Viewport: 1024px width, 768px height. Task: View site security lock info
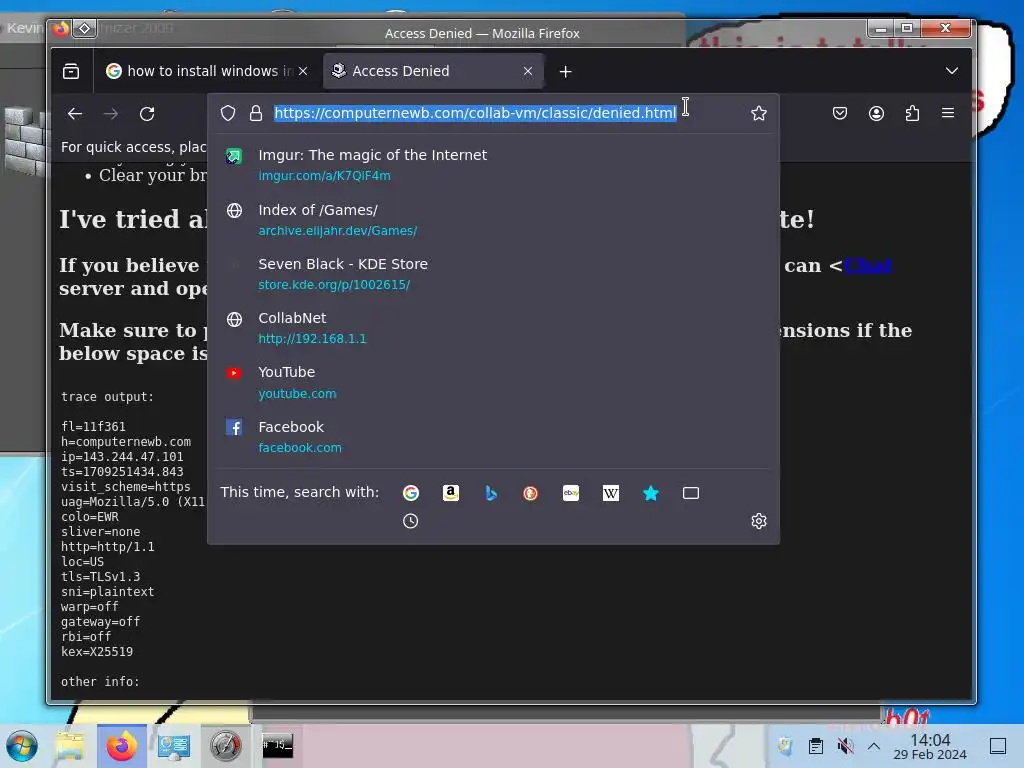click(x=256, y=113)
